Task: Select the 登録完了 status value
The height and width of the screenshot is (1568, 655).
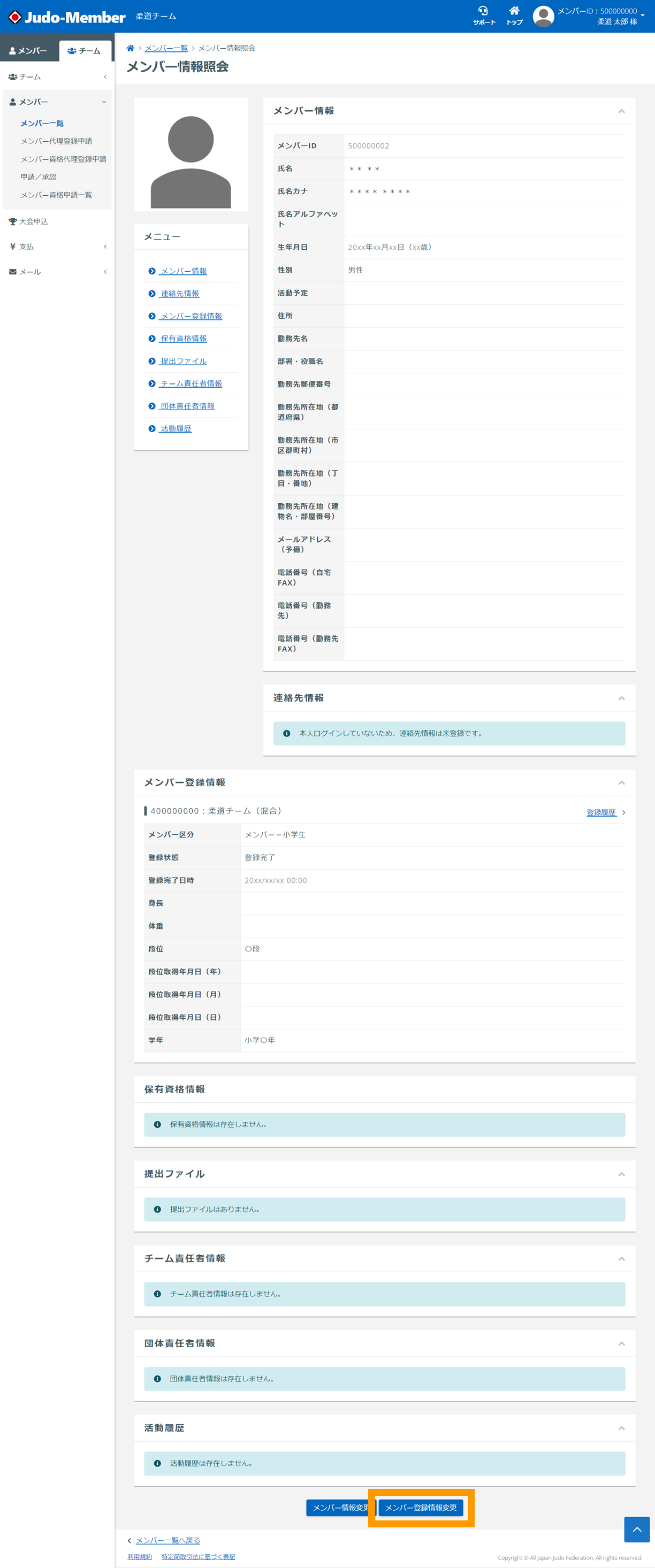Action: pyautogui.click(x=260, y=858)
